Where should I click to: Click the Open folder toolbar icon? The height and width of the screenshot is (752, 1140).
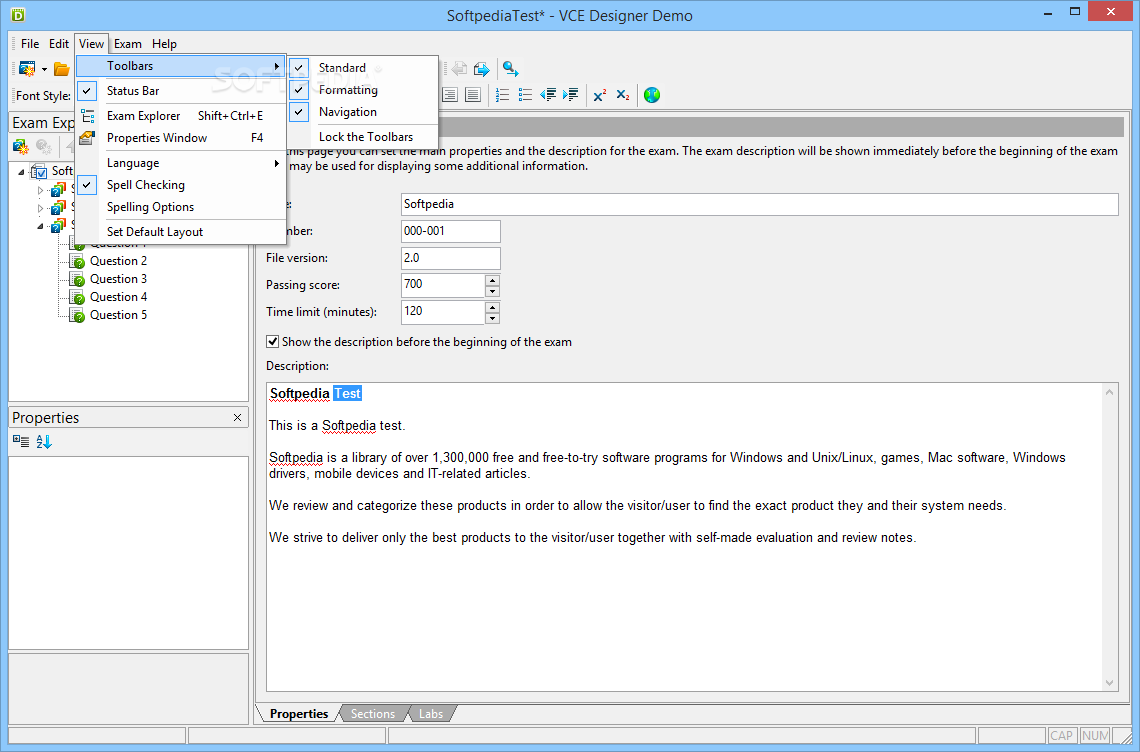[x=63, y=69]
